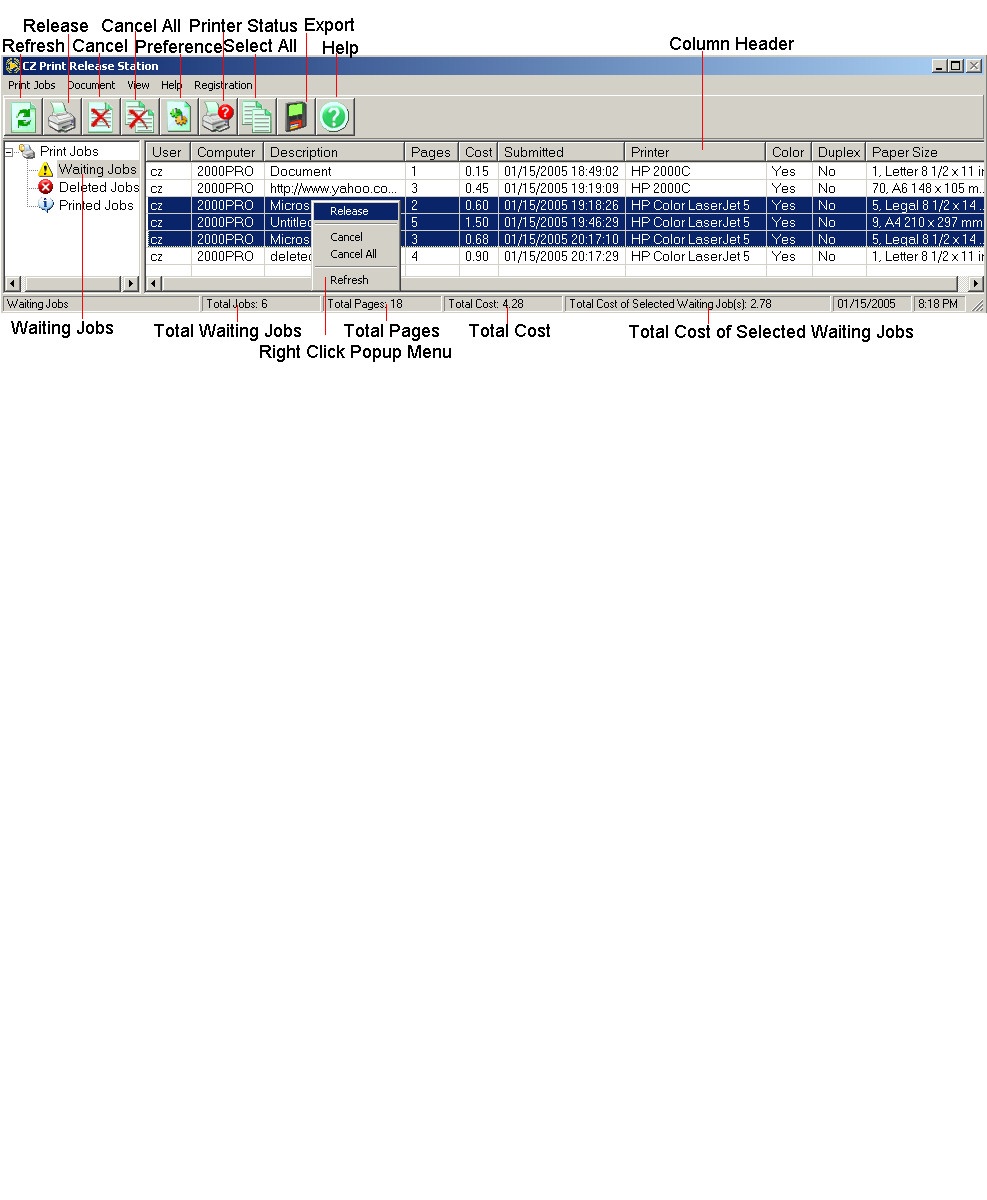This screenshot has width=987, height=1200.
Task: Click the 01/15/2005 20:17:29 submitted cell
Action: 561,256
